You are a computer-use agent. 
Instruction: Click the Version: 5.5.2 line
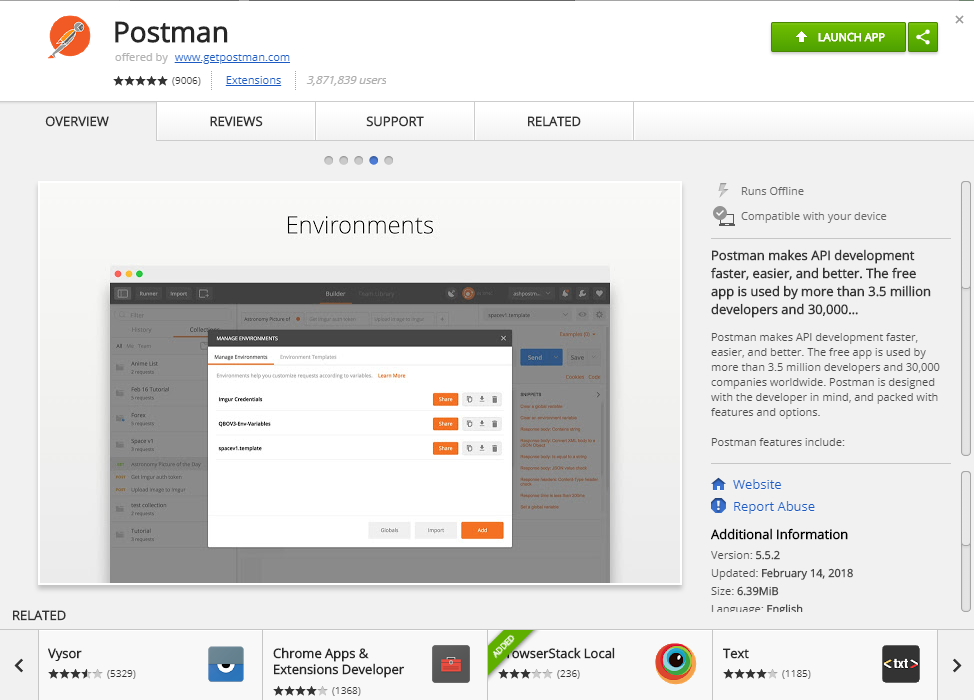pos(745,555)
